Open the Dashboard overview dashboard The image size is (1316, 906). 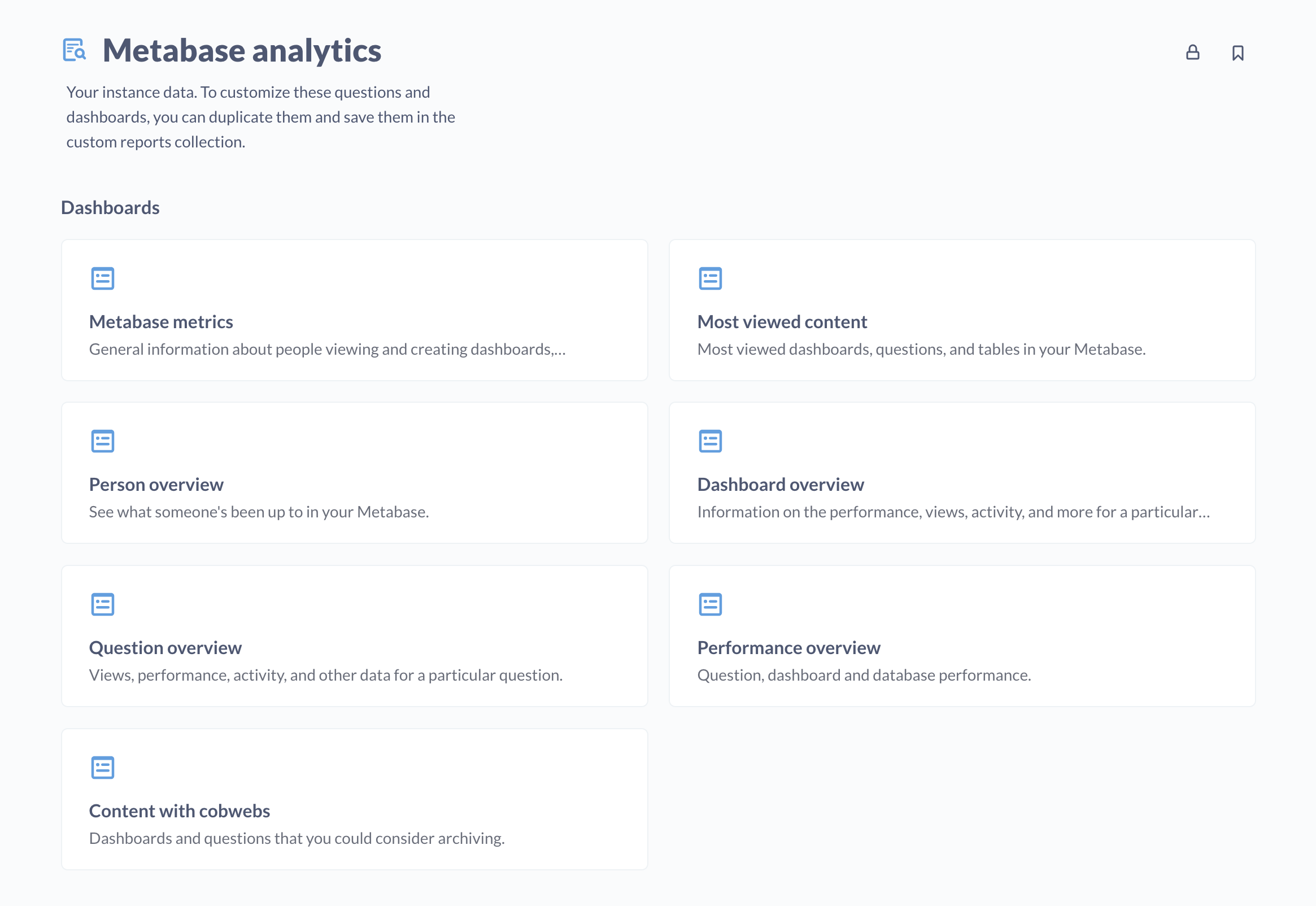click(x=781, y=484)
